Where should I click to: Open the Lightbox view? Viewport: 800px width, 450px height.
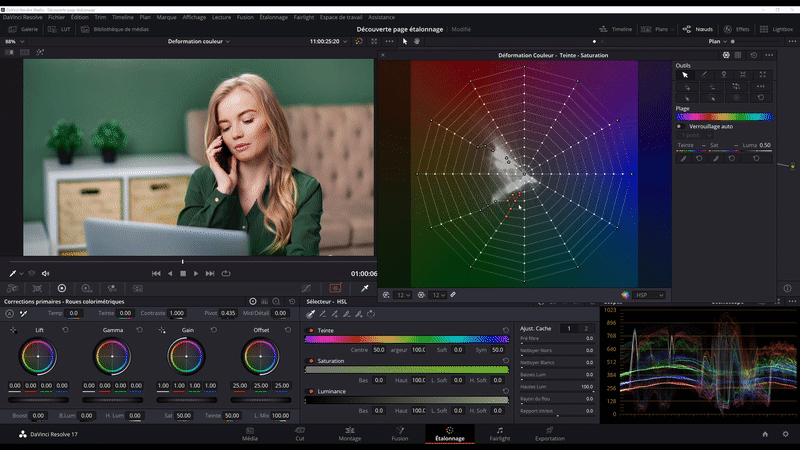pos(776,30)
